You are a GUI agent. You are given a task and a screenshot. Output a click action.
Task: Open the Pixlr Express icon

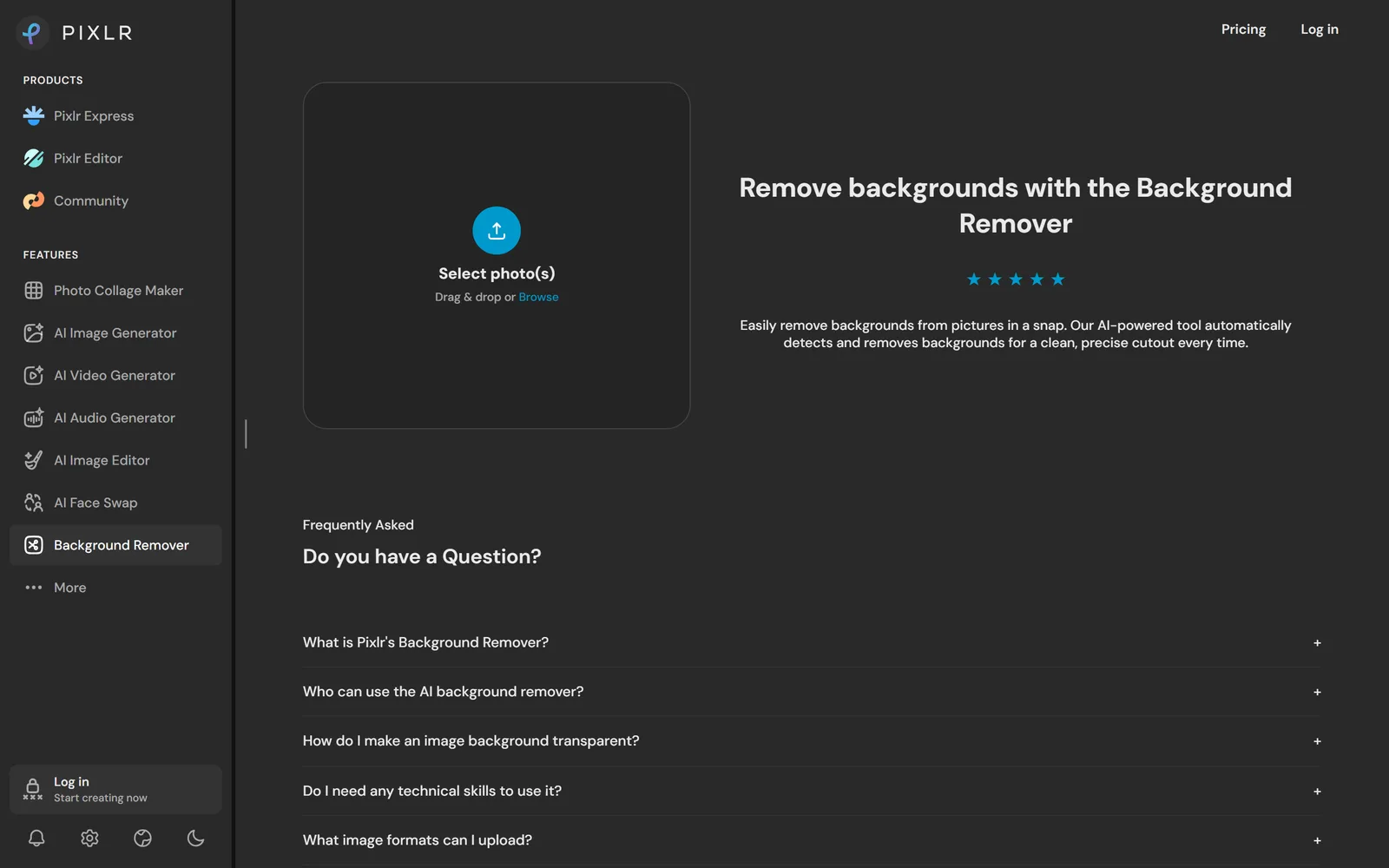[x=34, y=115]
